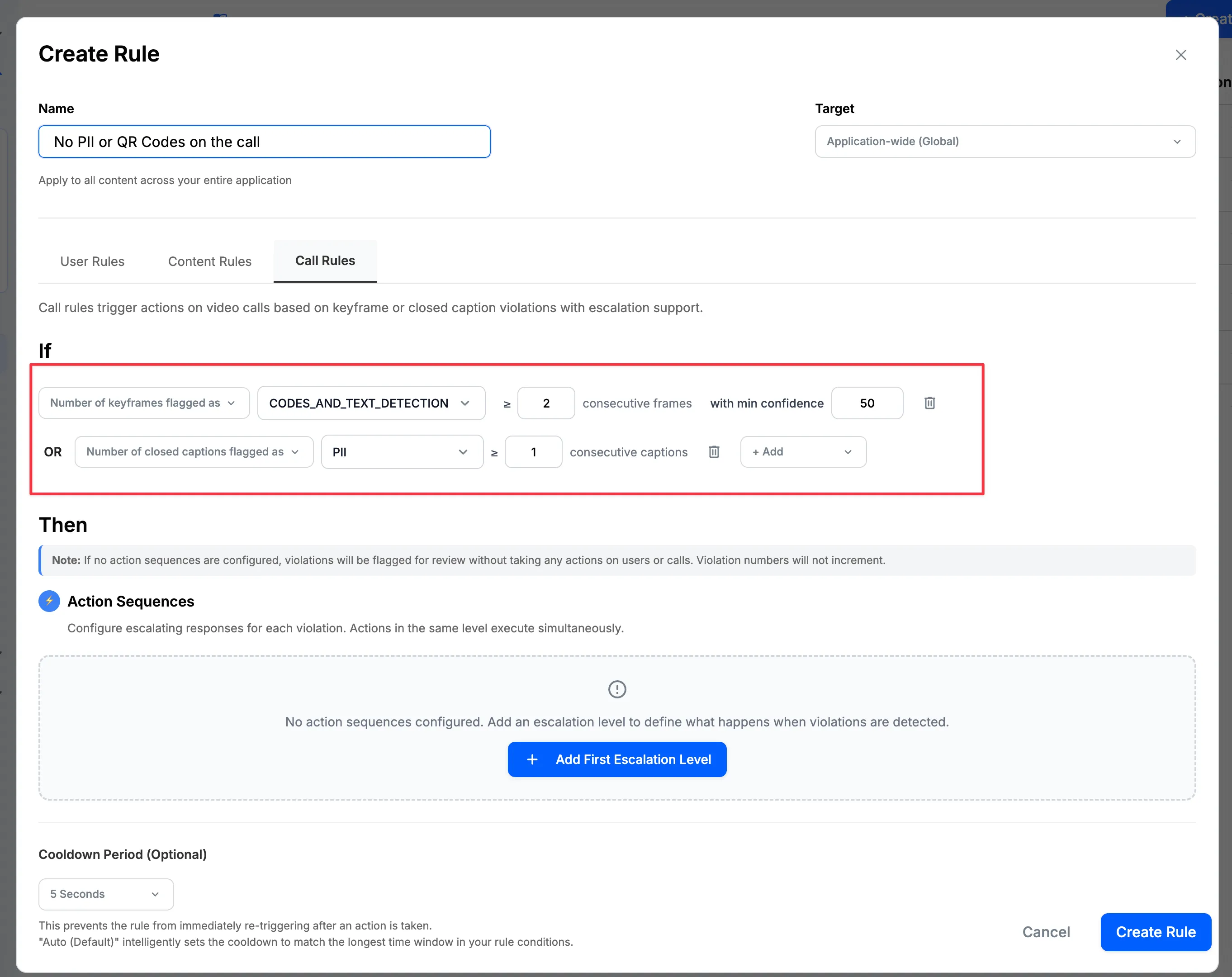This screenshot has width=1232, height=977.
Task: Click Add First Escalation Level
Action: [x=616, y=759]
